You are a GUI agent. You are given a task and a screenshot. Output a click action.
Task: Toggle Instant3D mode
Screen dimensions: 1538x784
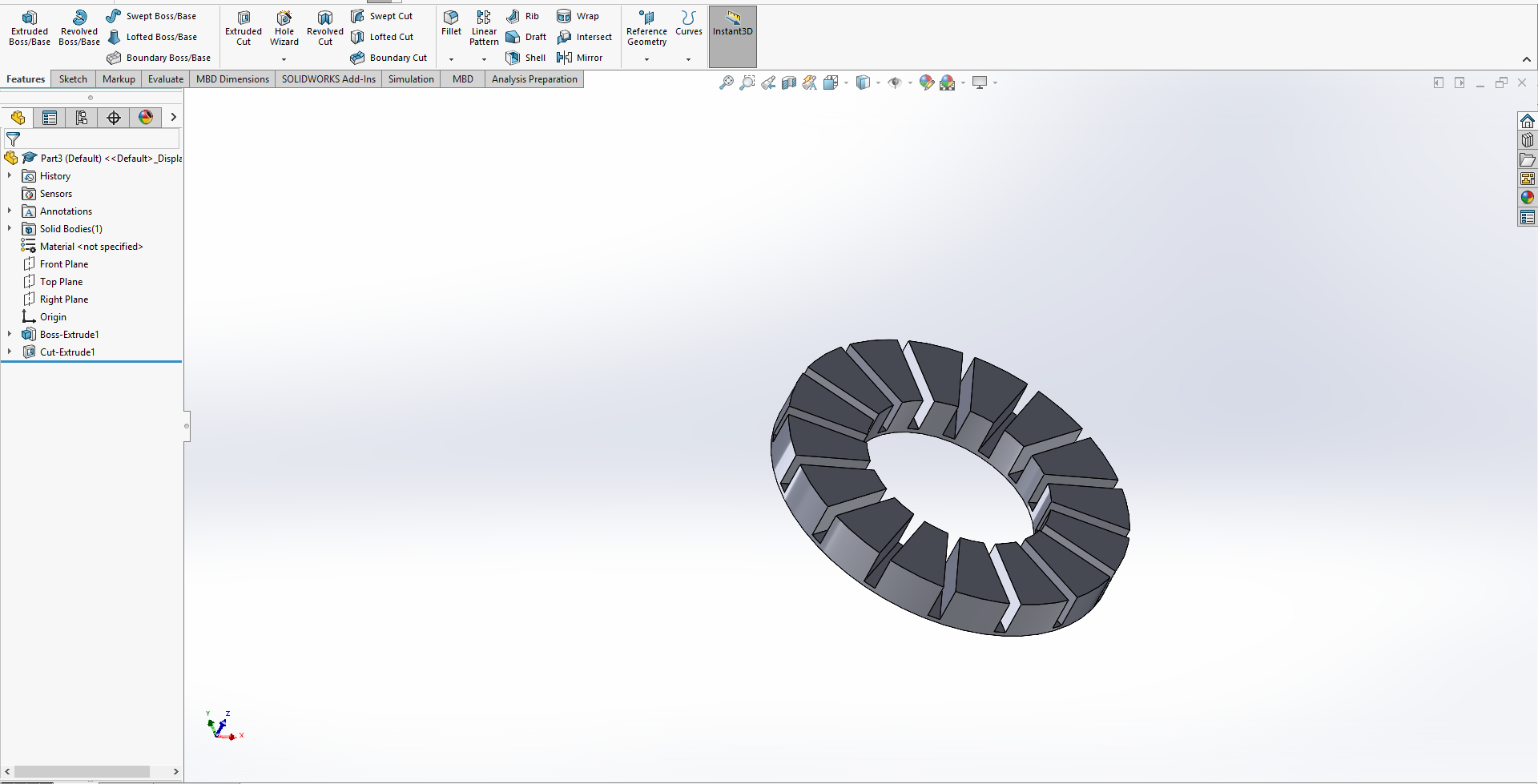coord(733,37)
